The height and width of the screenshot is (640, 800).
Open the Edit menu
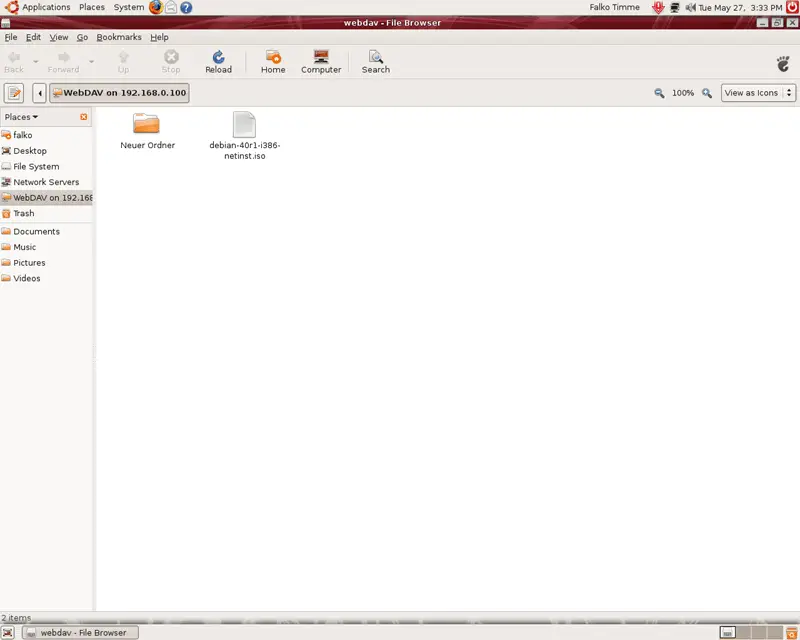[33, 37]
